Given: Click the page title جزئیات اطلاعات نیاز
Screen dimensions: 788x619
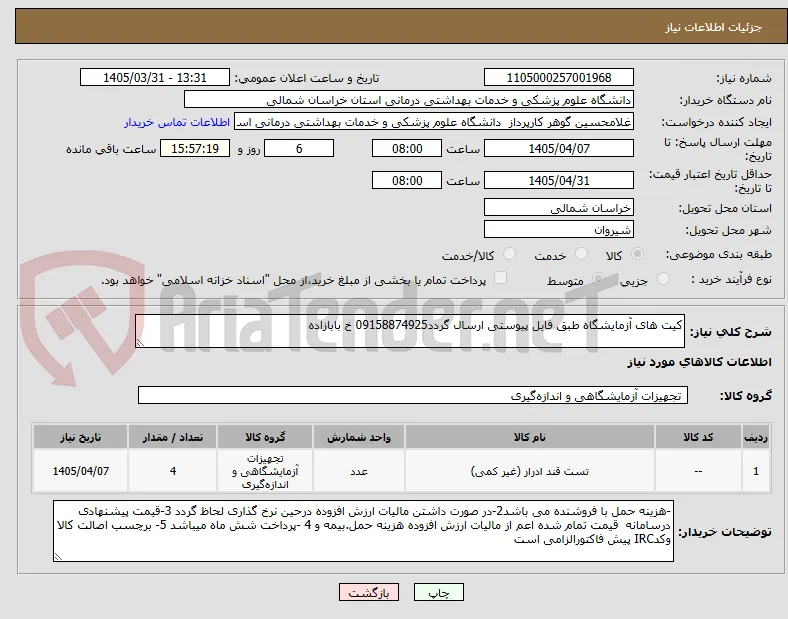Looking at the screenshot, I should 714,27.
